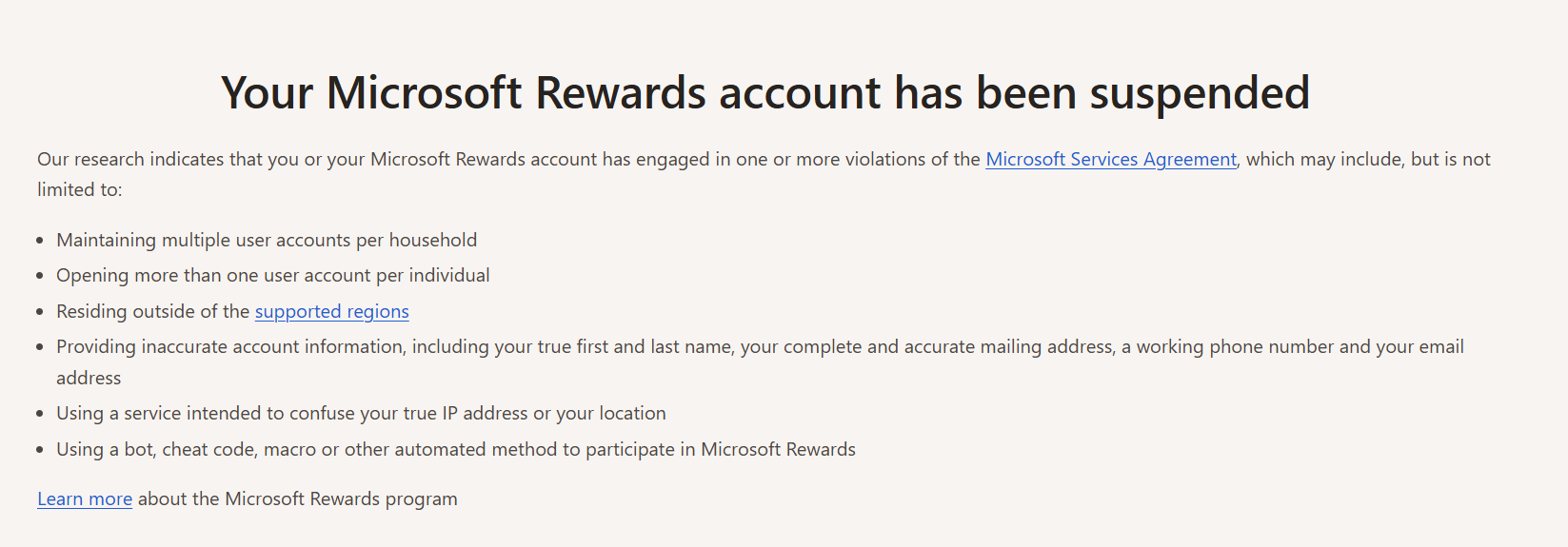Open the supported regions link
Image resolution: width=1568 pixels, height=547 pixels.
click(x=332, y=311)
